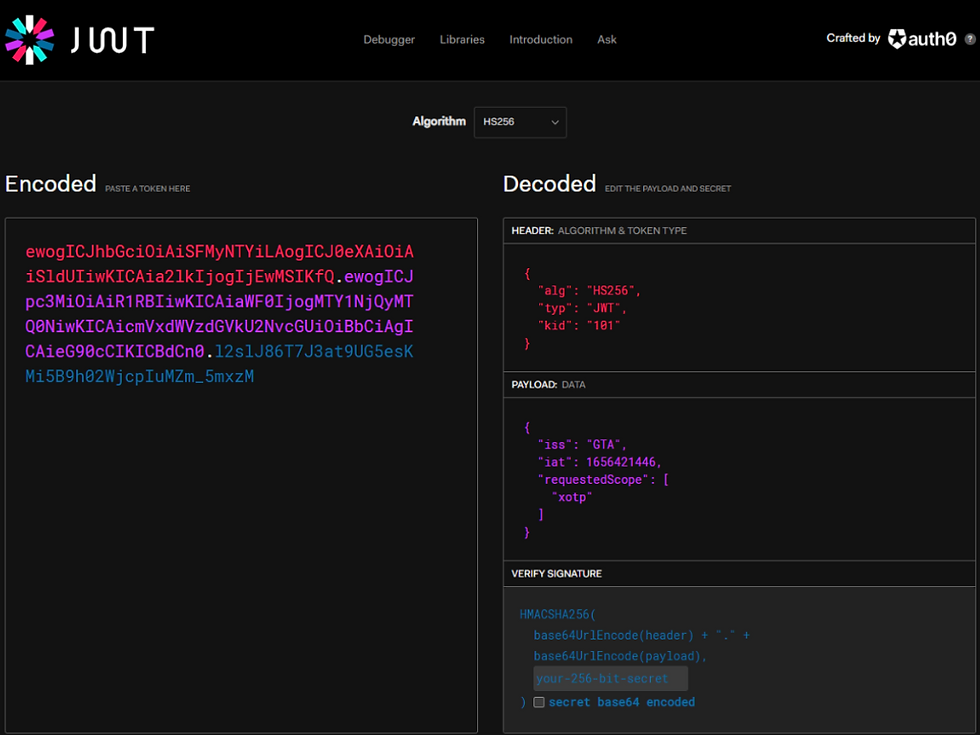
Task: Open the help question mark icon
Action: (969, 39)
